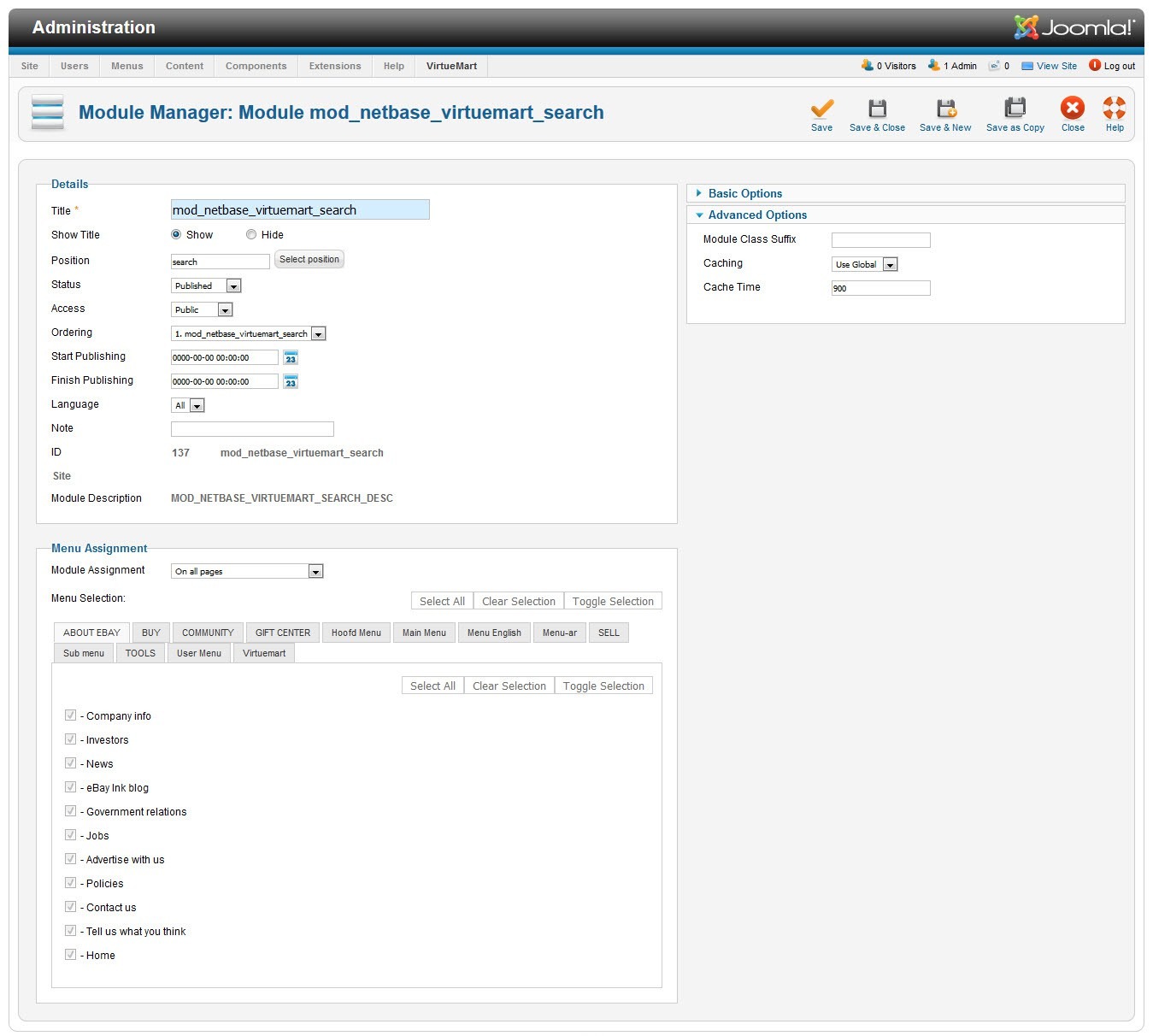Click the Save as Copy icon
The width and height of the screenshot is (1153, 1036).
click(x=1015, y=108)
